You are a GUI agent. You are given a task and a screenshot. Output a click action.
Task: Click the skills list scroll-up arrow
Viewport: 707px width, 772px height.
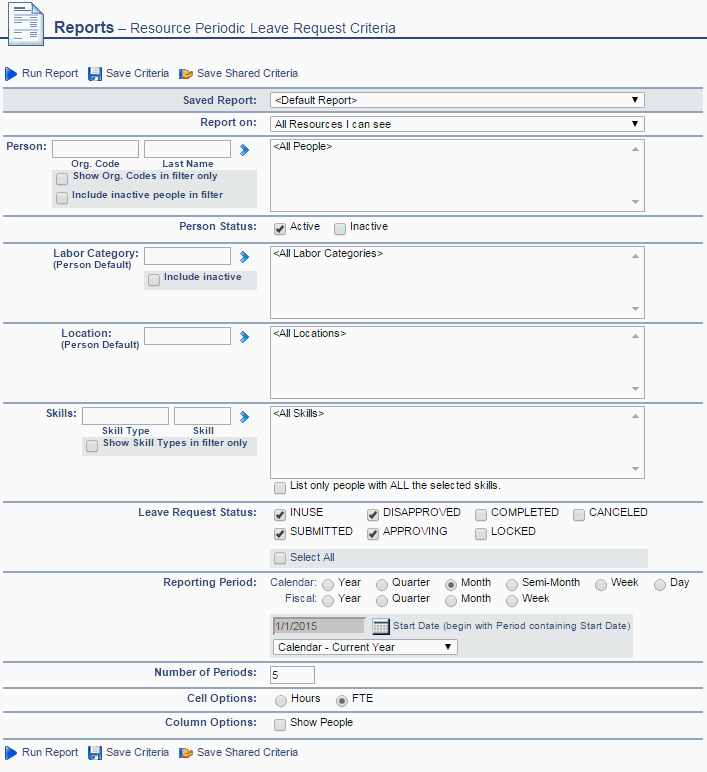(x=636, y=417)
